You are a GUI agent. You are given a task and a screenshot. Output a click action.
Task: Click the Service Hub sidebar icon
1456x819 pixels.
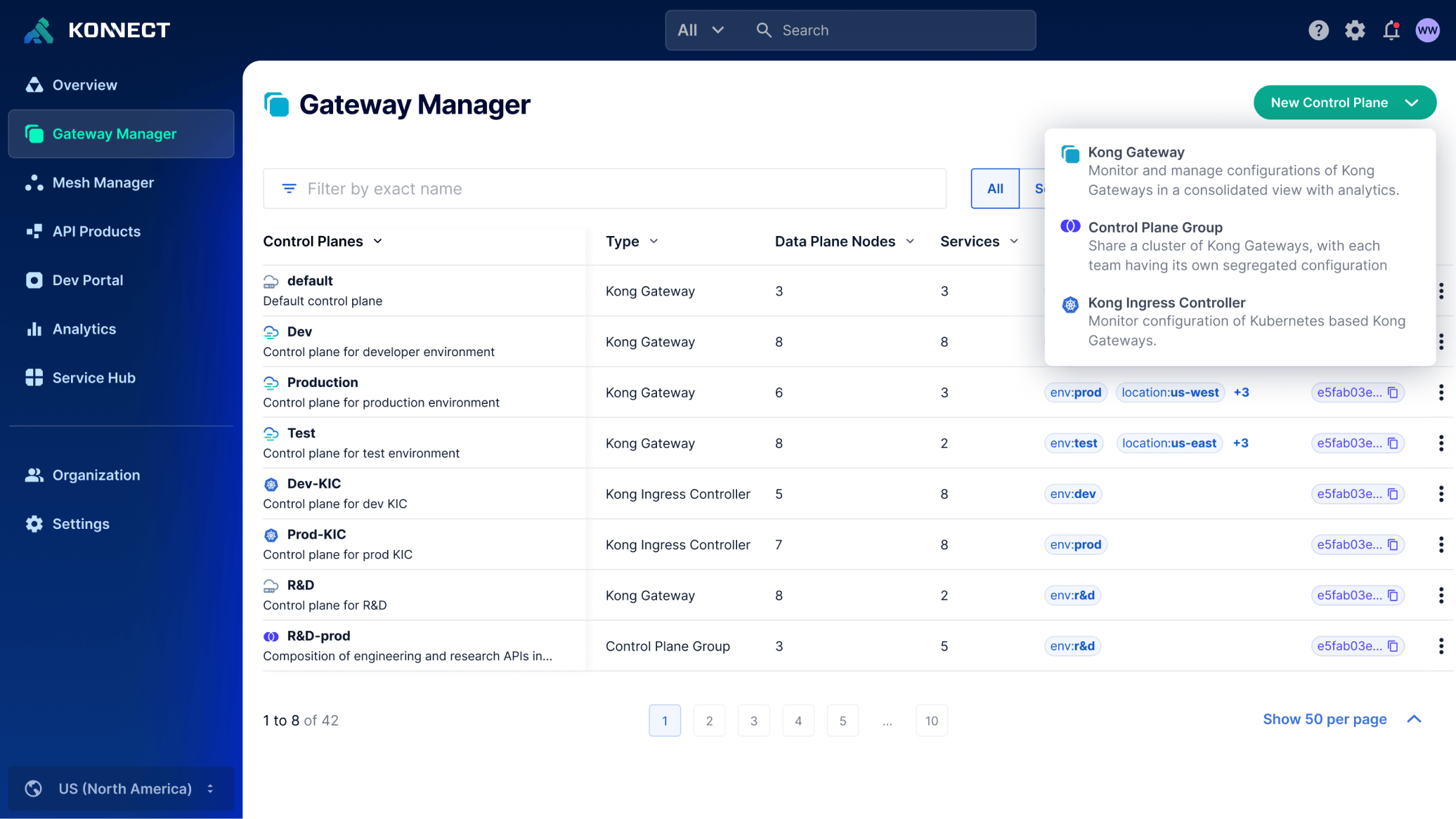coord(34,377)
